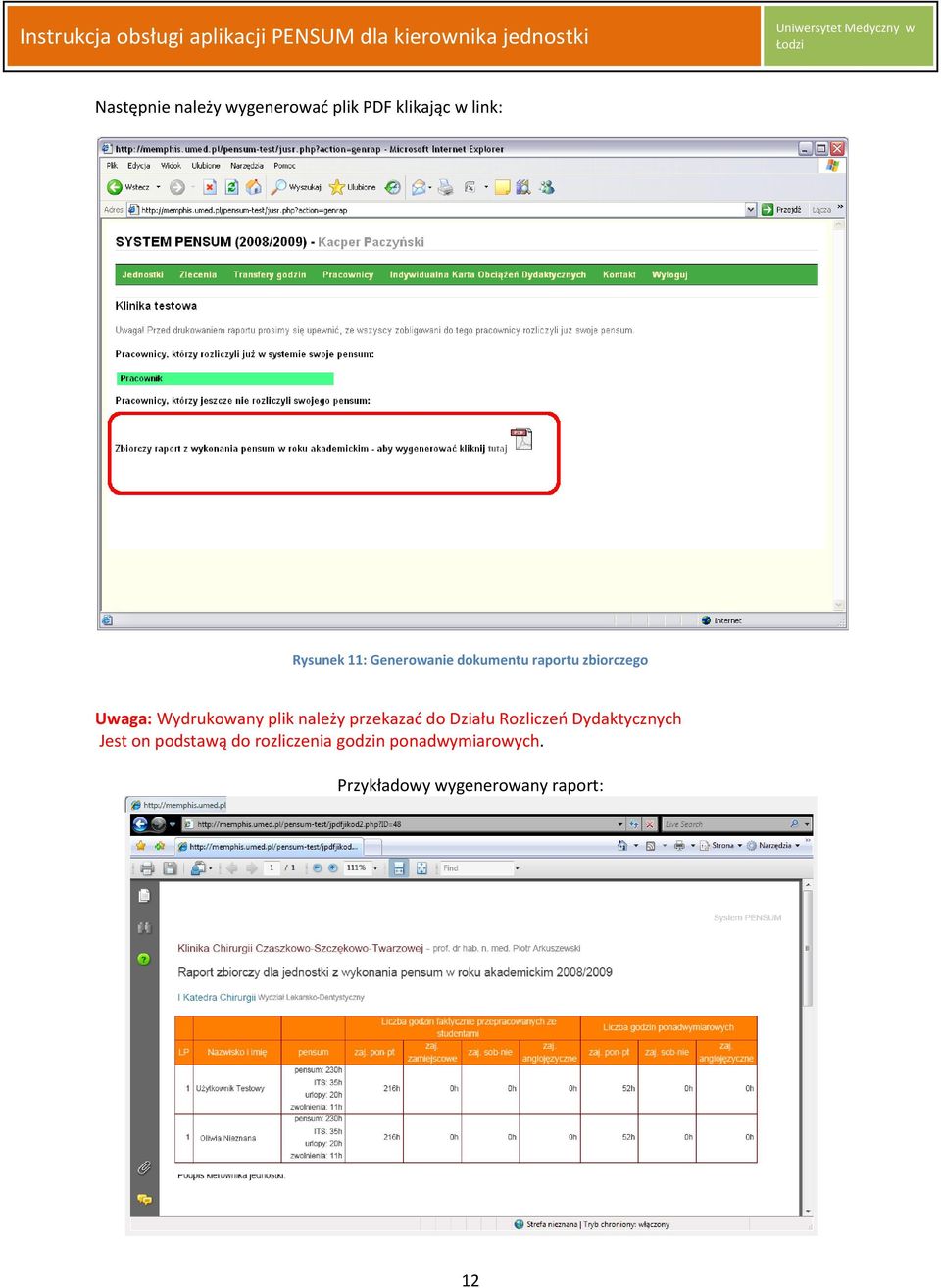Click the tutaj link to generate report
This screenshot has width=941, height=1288.
point(497,449)
